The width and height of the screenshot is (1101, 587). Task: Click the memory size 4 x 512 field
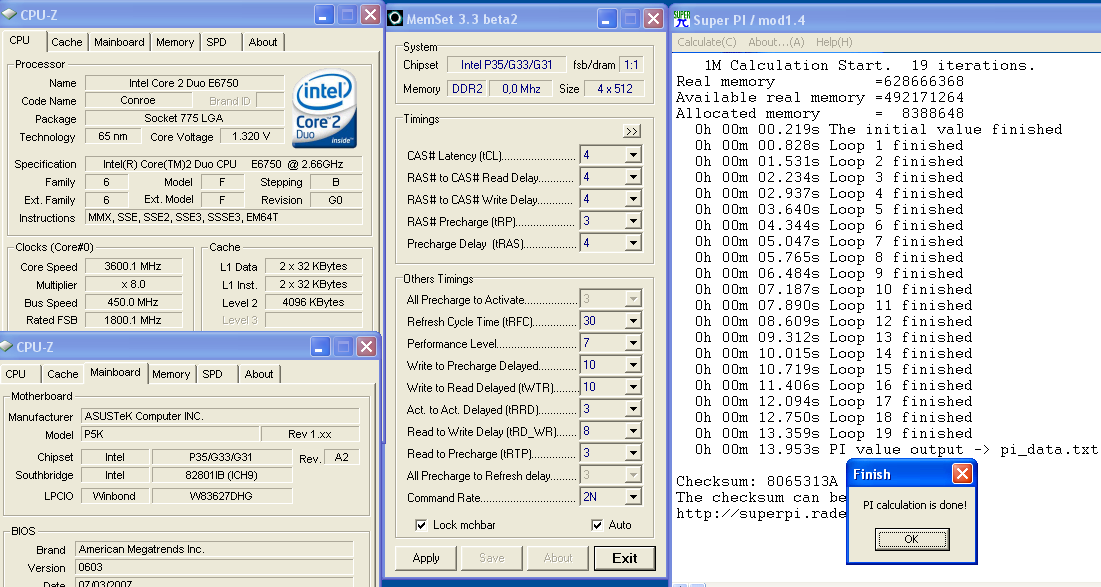click(x=614, y=88)
